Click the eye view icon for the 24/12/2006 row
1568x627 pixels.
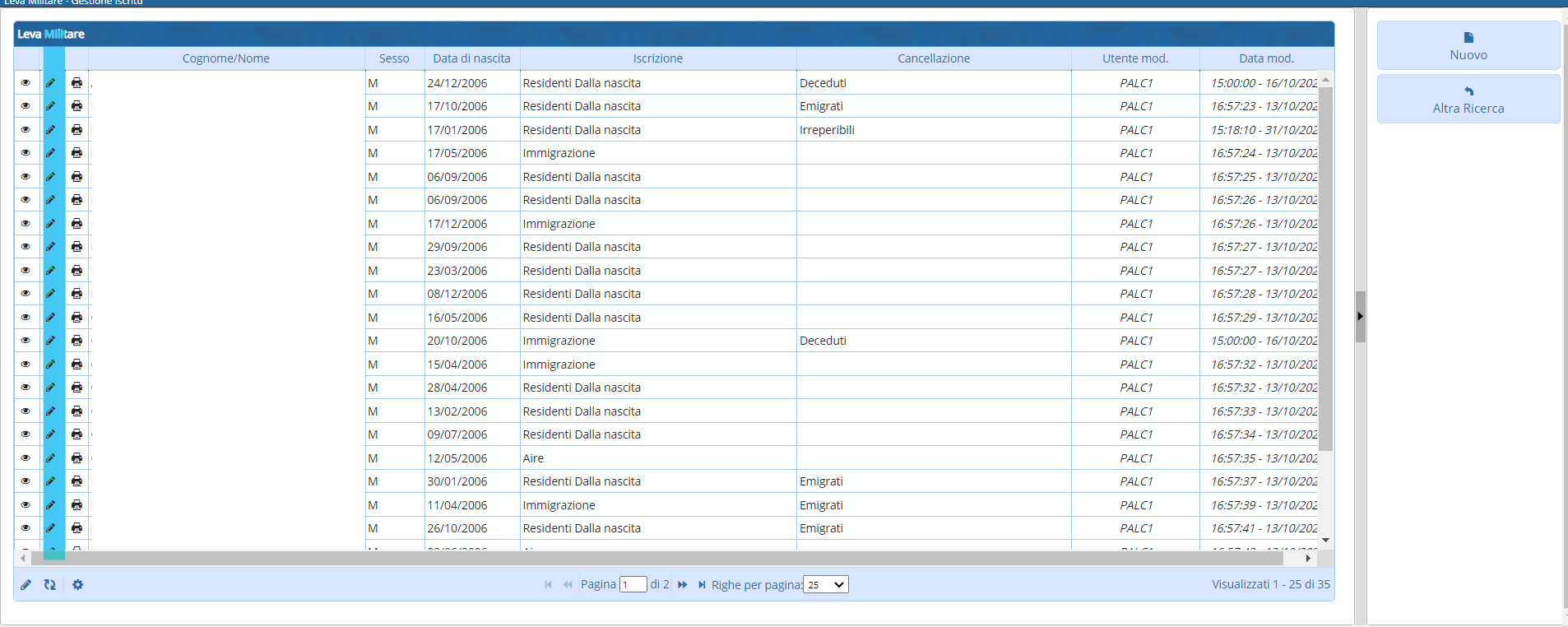(x=26, y=83)
